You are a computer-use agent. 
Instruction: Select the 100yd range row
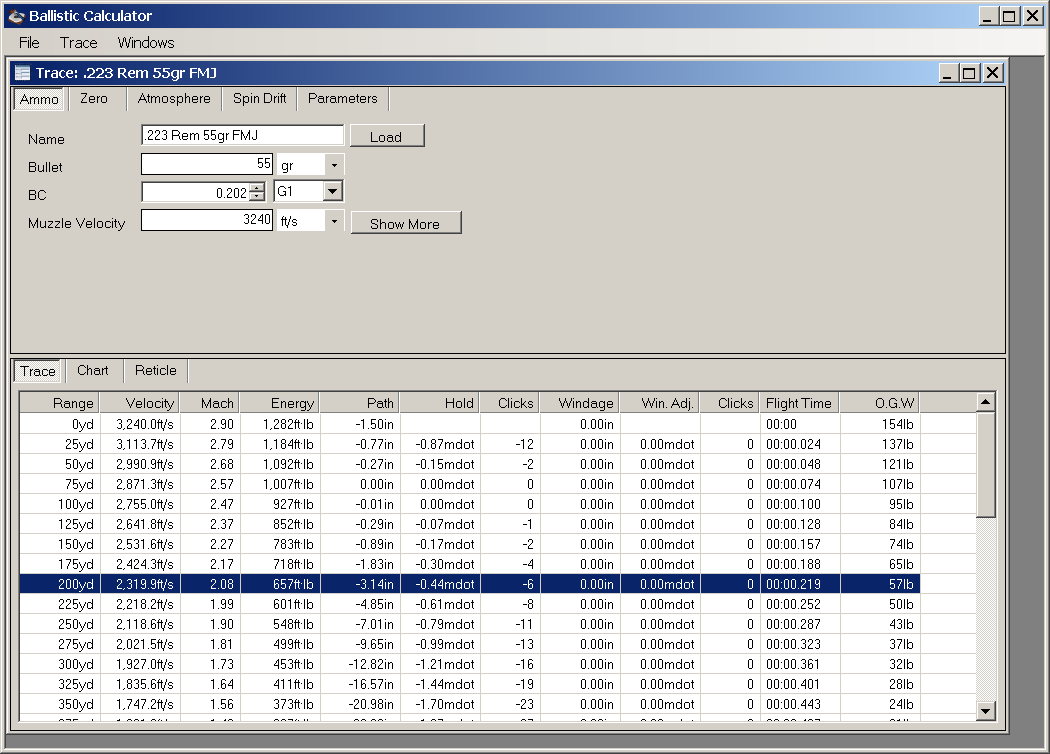[469, 504]
